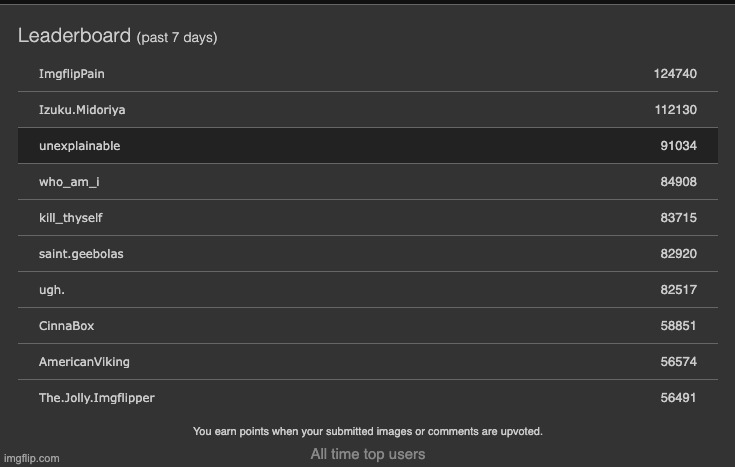Select The.Jolly.Imgflipper username
Image resolution: width=735 pixels, height=467 pixels.
click(x=97, y=398)
